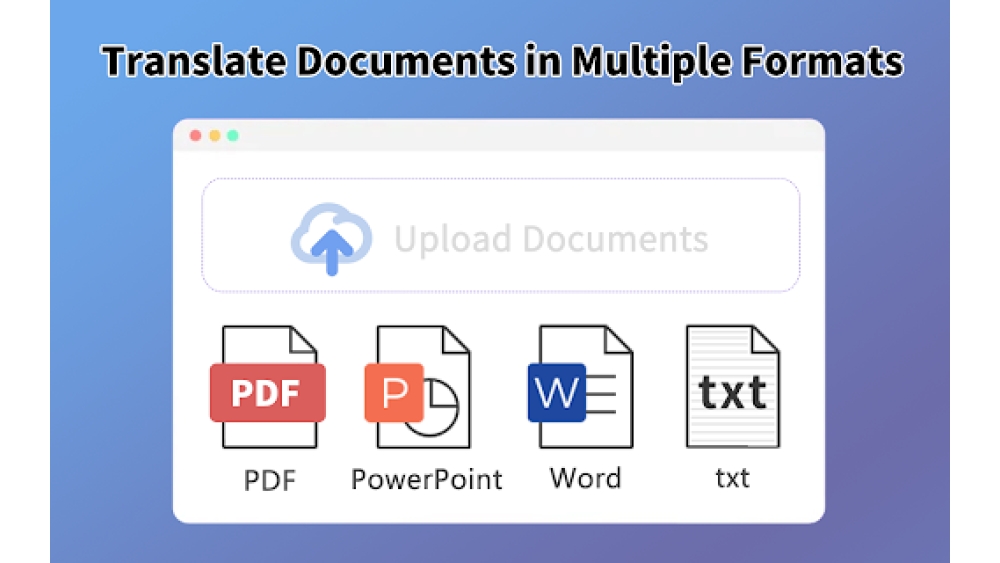Click the "Translate Documents in Multiple Formats" heading
1000x563 pixels.
click(503, 62)
